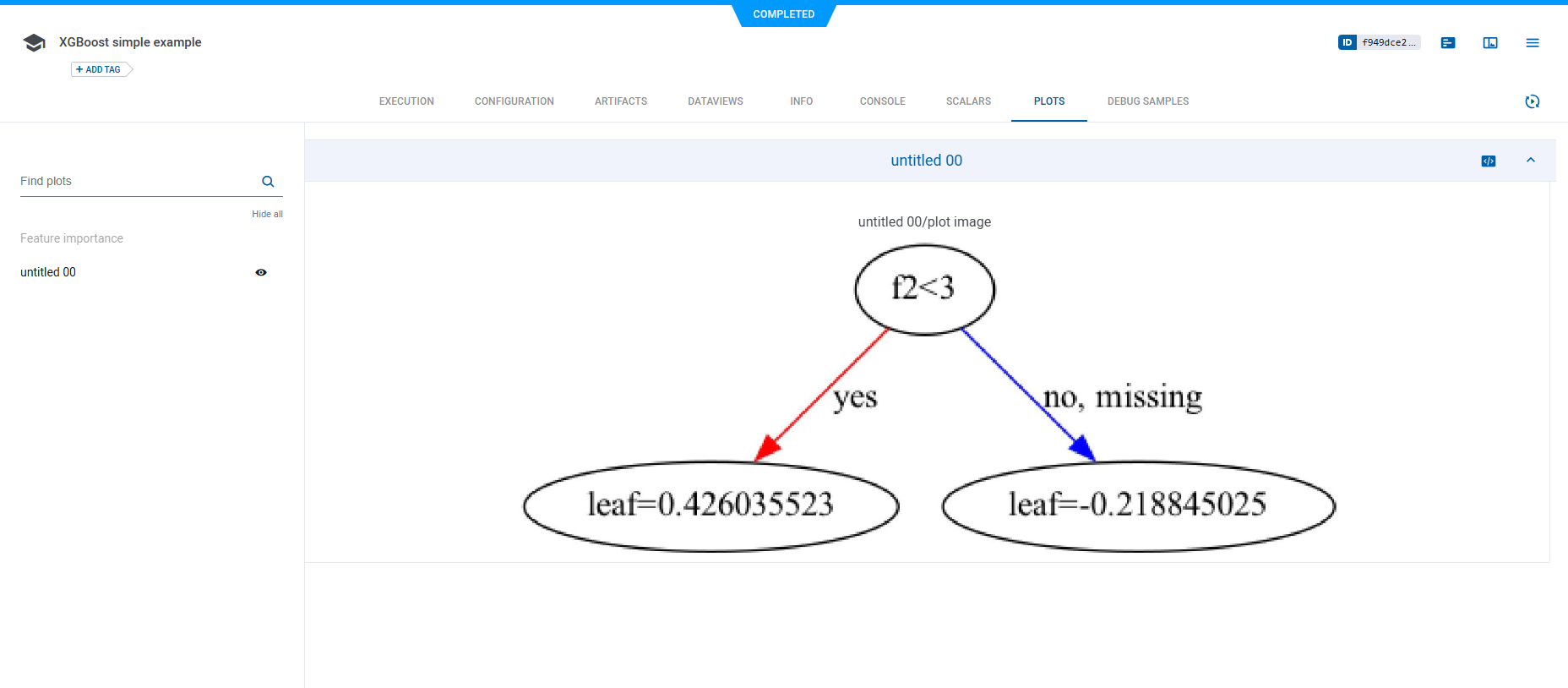Toggle visibility of untitled 00 plot
This screenshot has width=1568, height=688.
tap(261, 272)
